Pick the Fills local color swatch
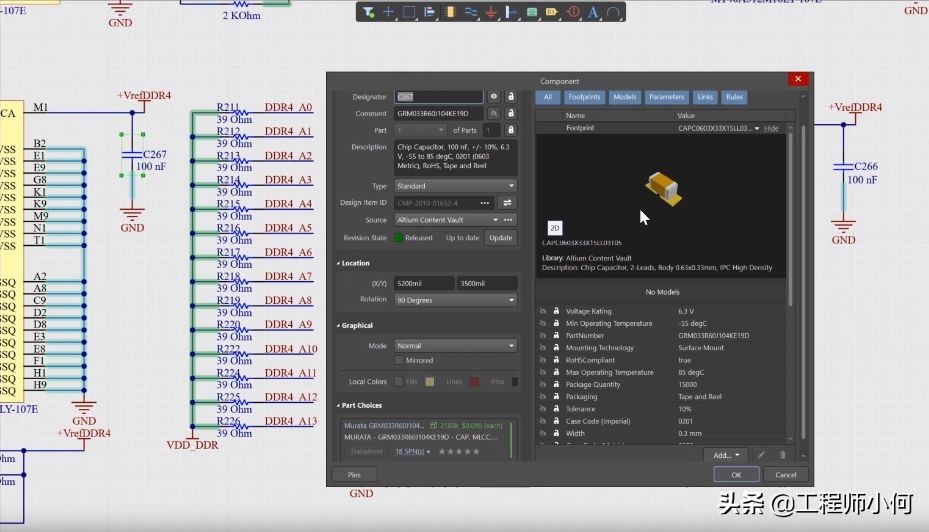 (x=430, y=382)
